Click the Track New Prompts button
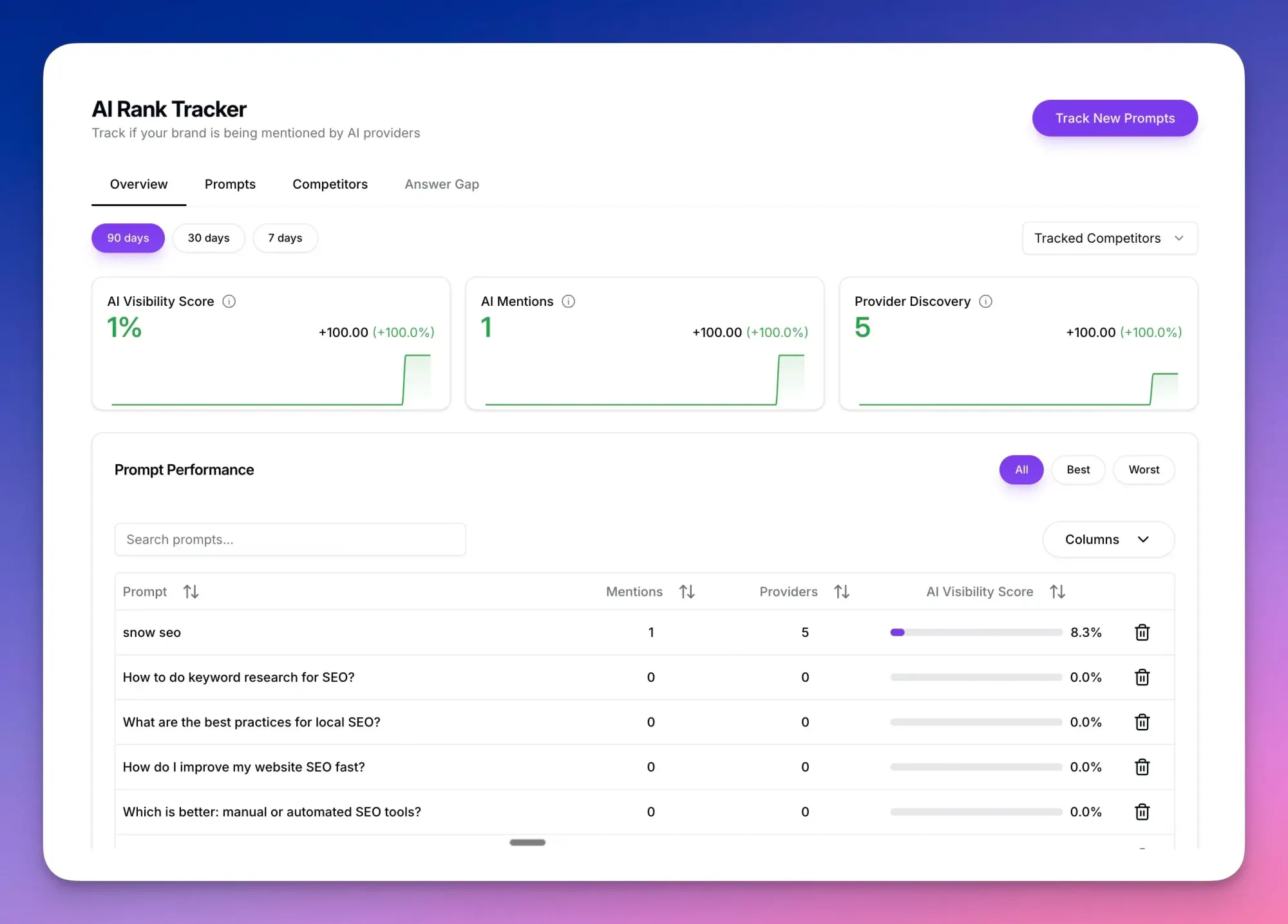 pos(1115,118)
